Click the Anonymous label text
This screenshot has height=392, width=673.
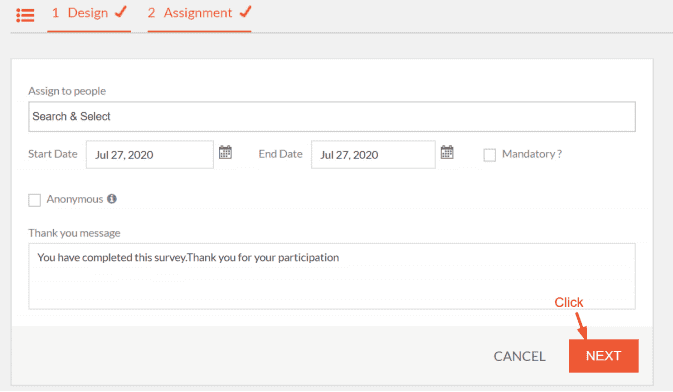pos(75,199)
